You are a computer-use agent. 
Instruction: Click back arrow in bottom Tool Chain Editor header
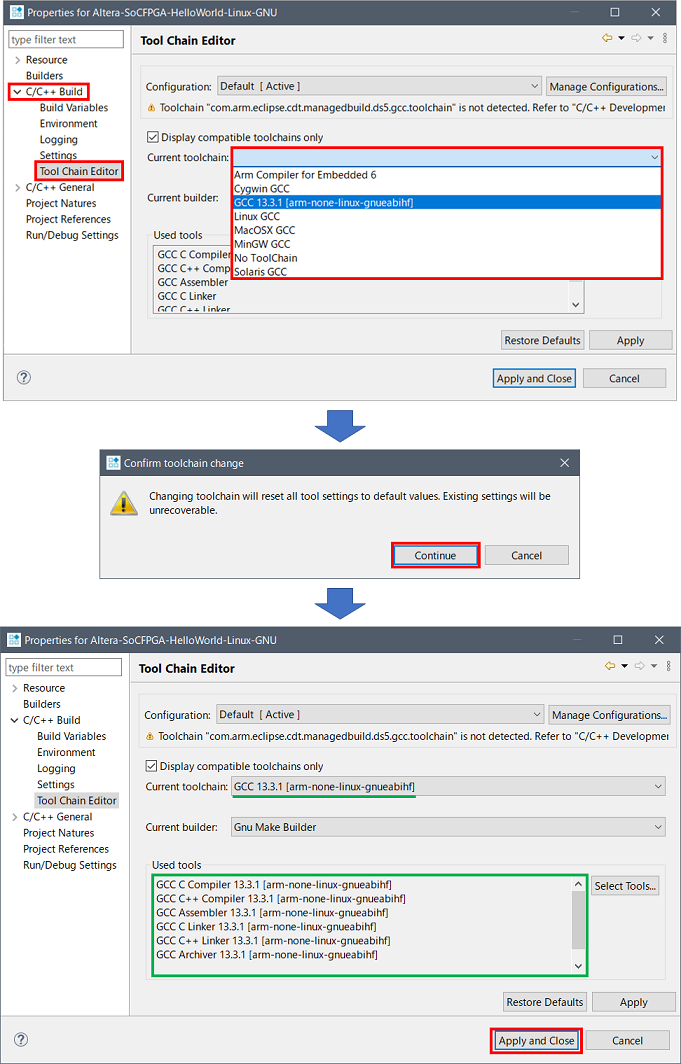click(x=610, y=666)
